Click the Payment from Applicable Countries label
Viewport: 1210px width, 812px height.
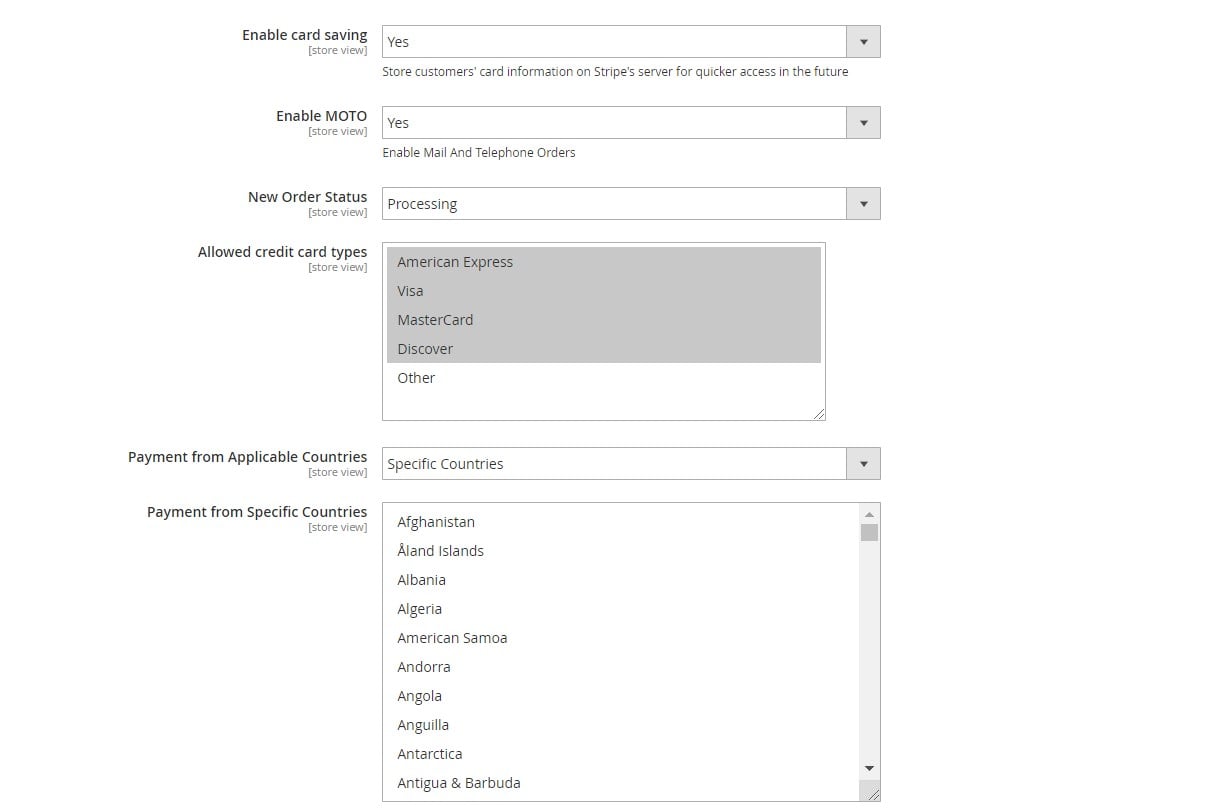[247, 457]
